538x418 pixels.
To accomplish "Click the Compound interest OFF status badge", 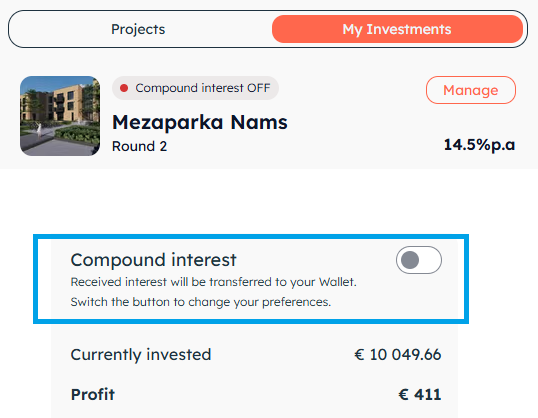I will [x=195, y=88].
